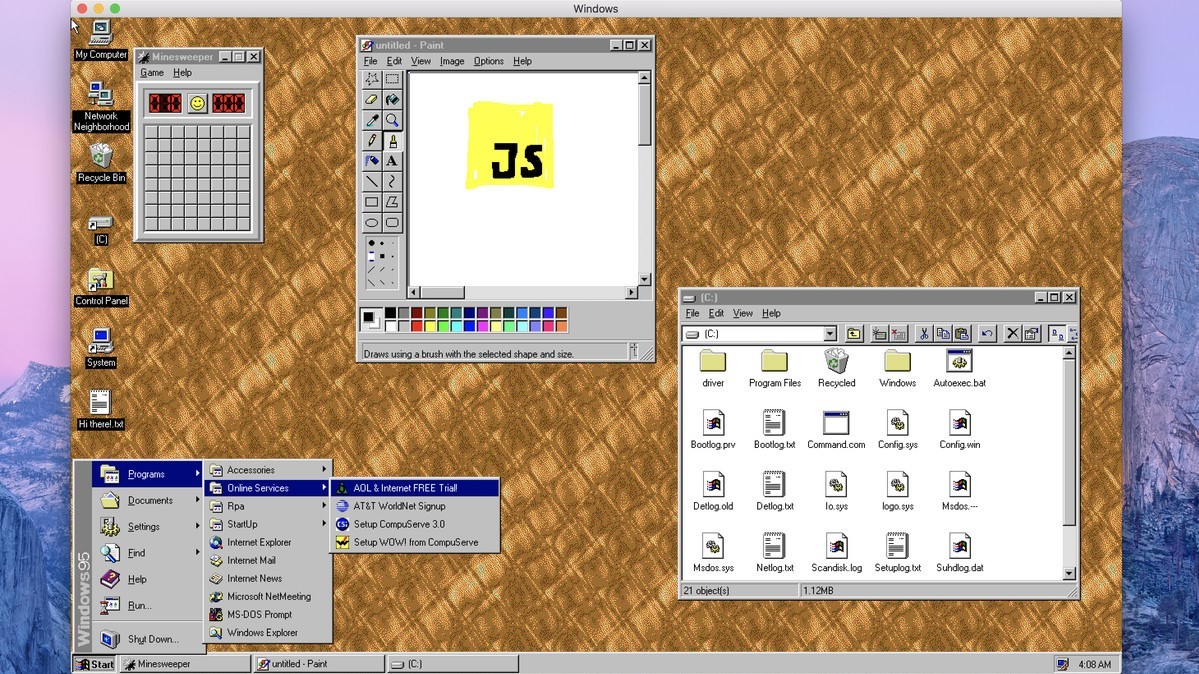Image resolution: width=1199 pixels, height=674 pixels.
Task: Expand Programs in the Start menu
Action: (x=148, y=474)
